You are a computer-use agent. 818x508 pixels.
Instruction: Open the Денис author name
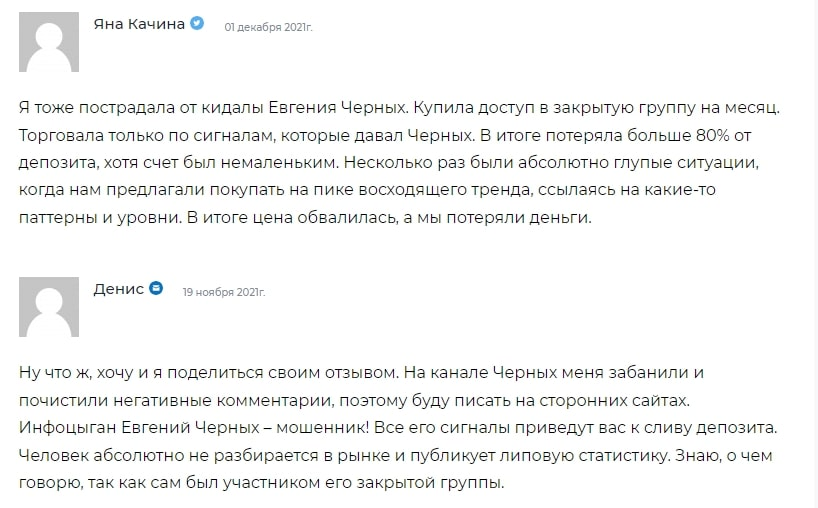point(118,289)
